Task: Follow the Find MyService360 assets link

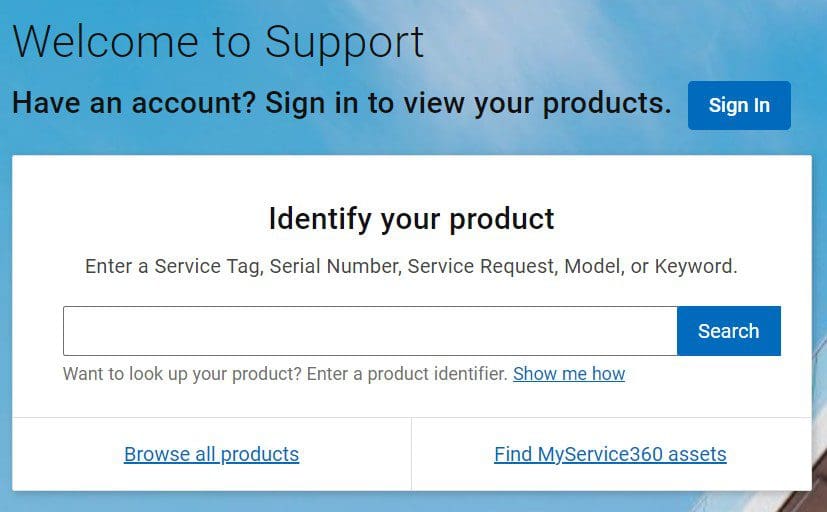Action: [x=610, y=454]
